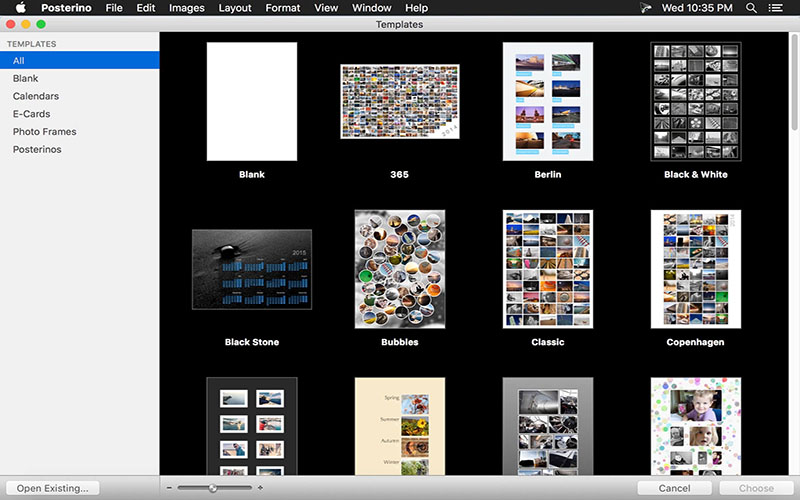Click the 'Bubbles' template label
800x500 pixels.
(400, 342)
